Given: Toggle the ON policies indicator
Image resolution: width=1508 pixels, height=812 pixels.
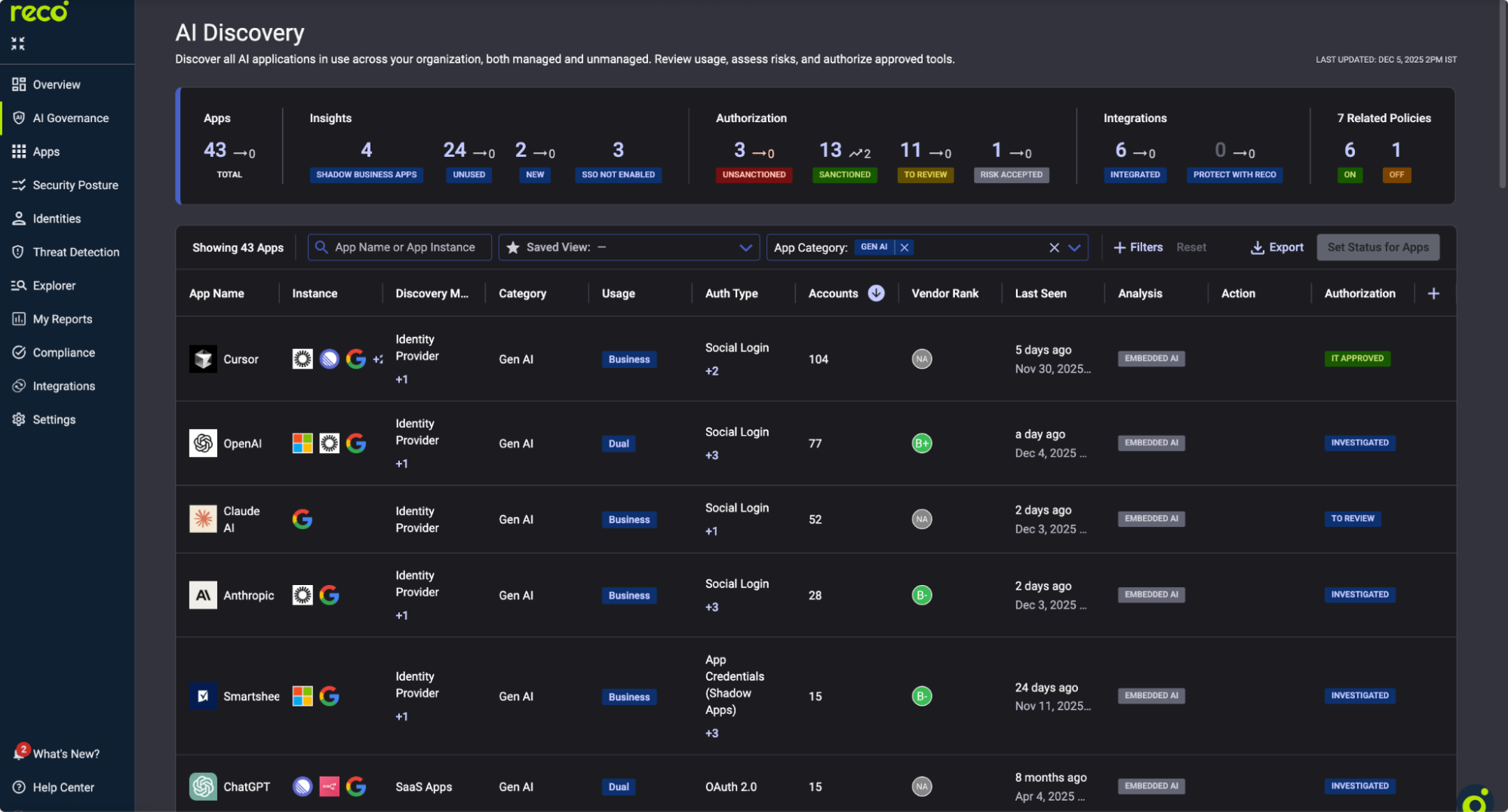Looking at the screenshot, I should [x=1350, y=174].
